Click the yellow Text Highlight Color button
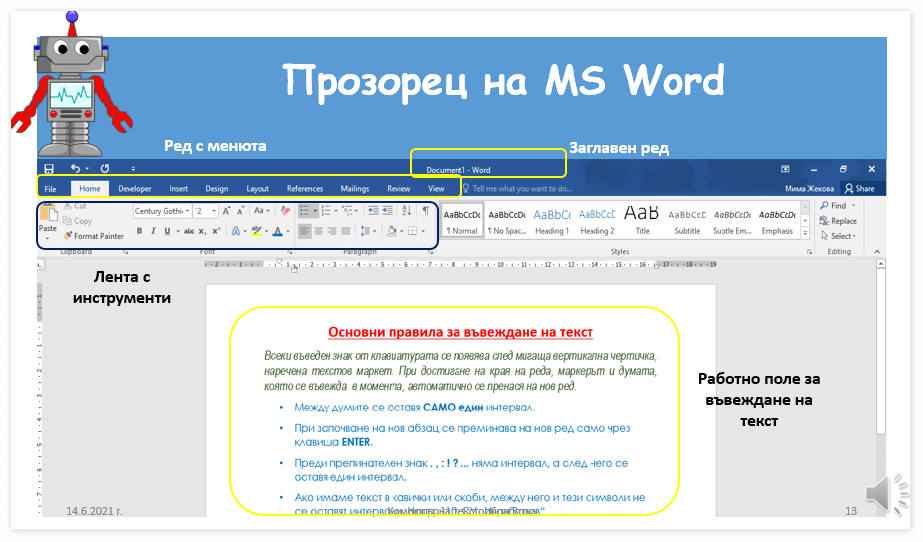 pos(256,231)
